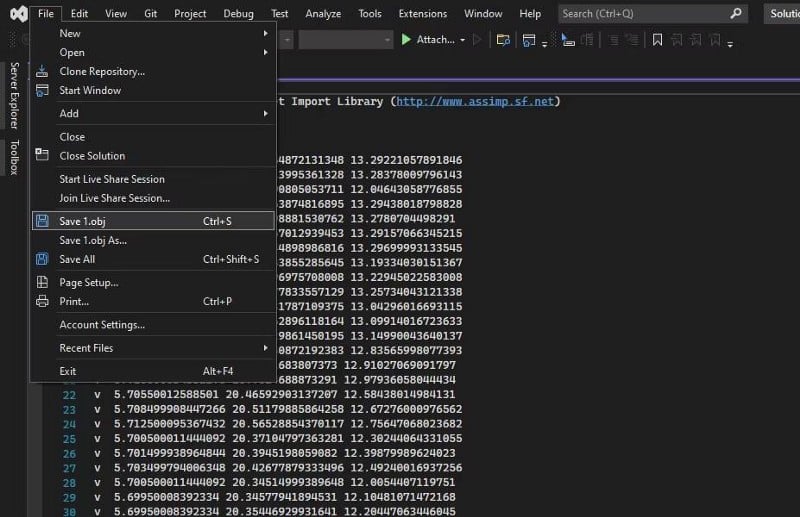The image size is (800, 517).
Task: Open the Debug menu
Action: pos(238,14)
